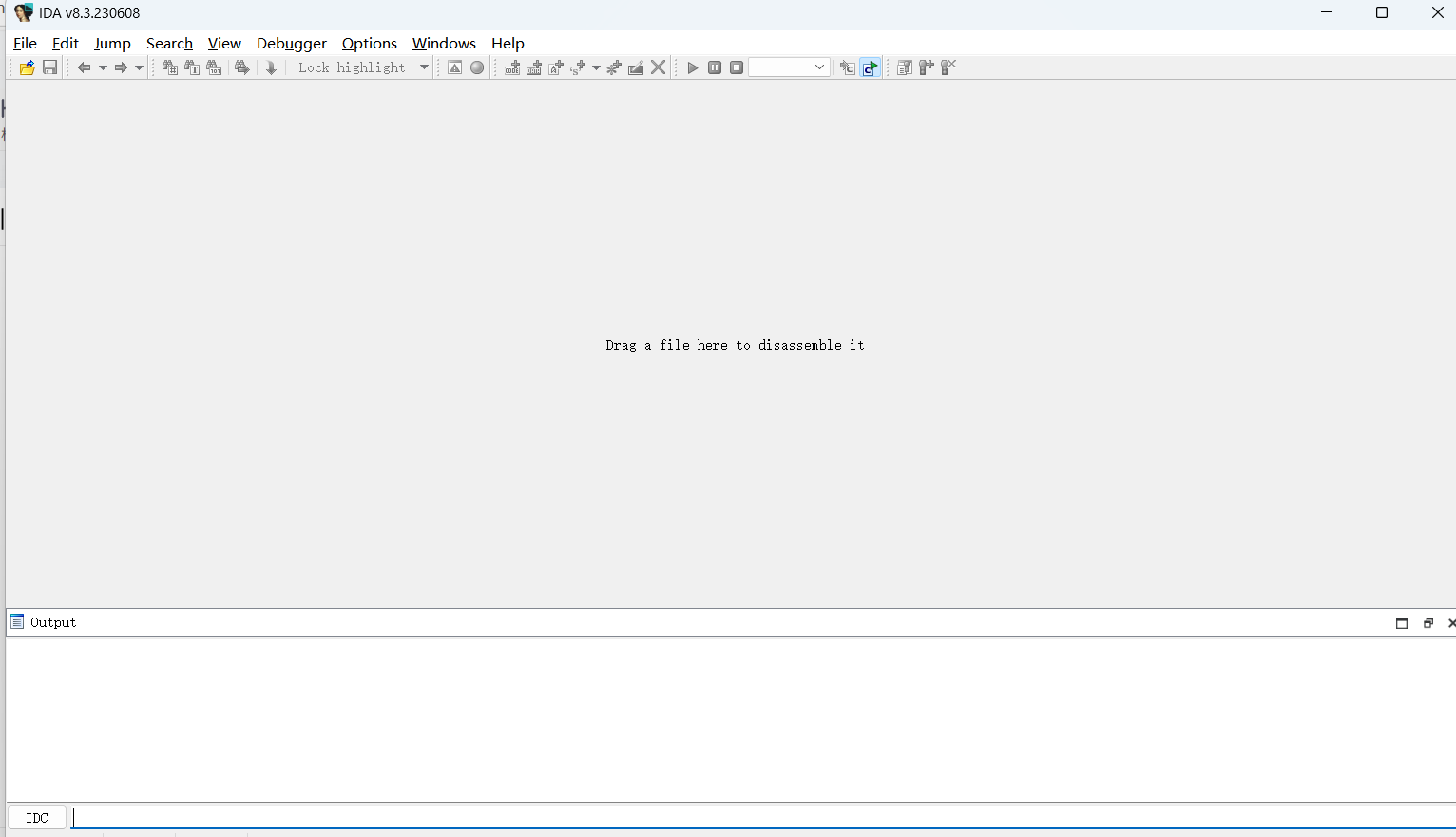Viewport: 1456px width, 837px height.
Task: Open the Lock highlight dropdown
Action: [x=423, y=67]
